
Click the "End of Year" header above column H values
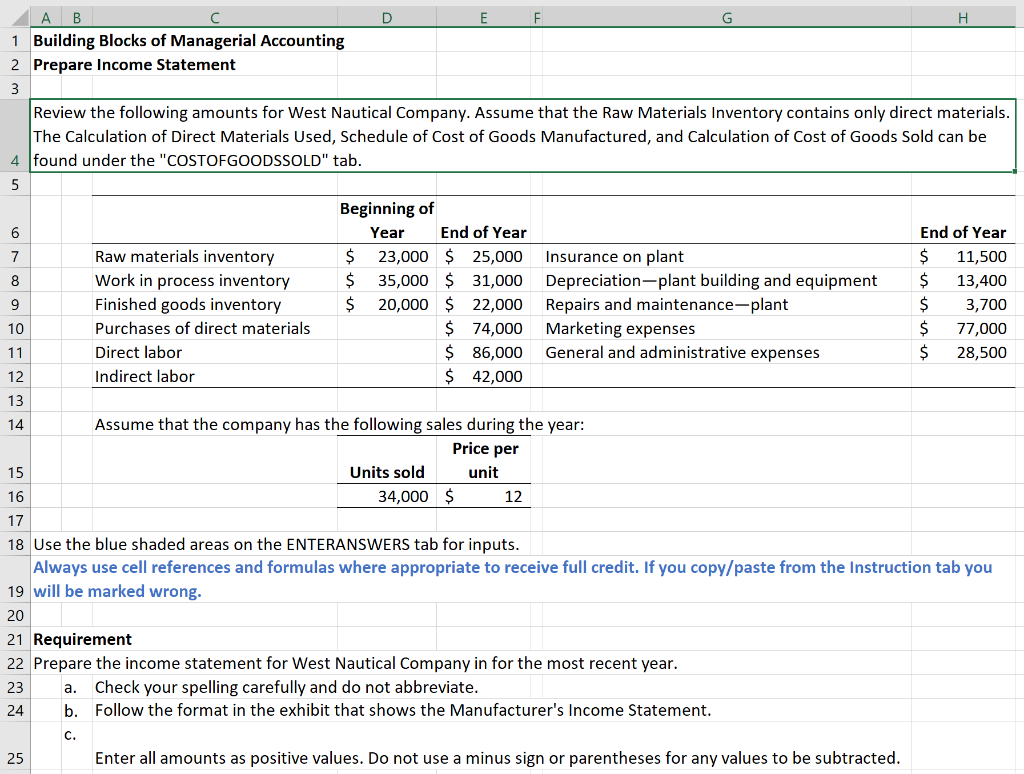click(963, 232)
